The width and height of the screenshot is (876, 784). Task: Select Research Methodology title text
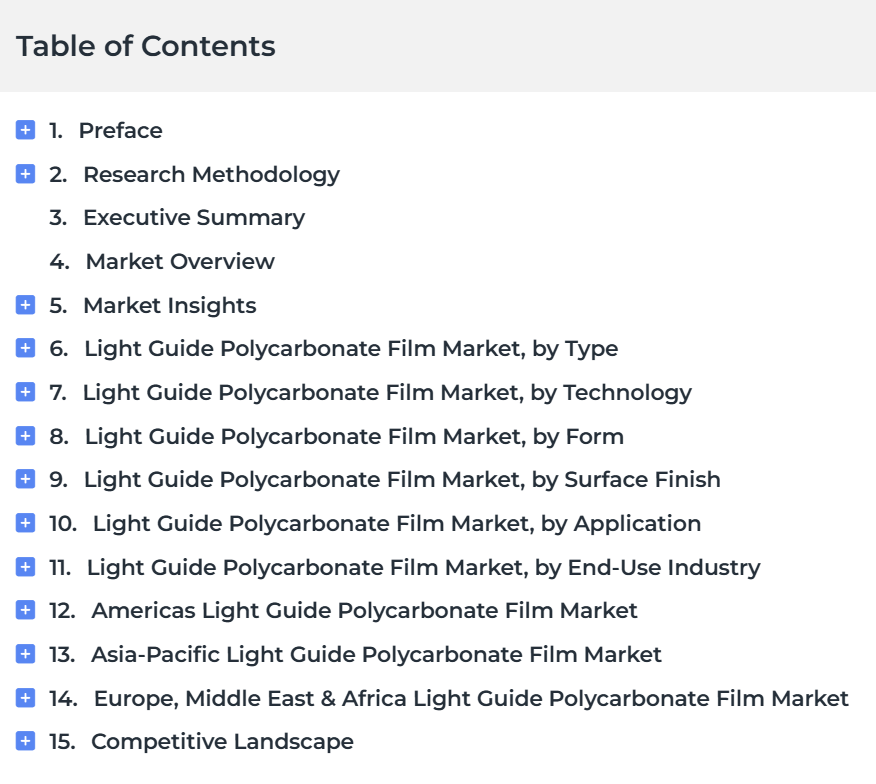coord(211,175)
